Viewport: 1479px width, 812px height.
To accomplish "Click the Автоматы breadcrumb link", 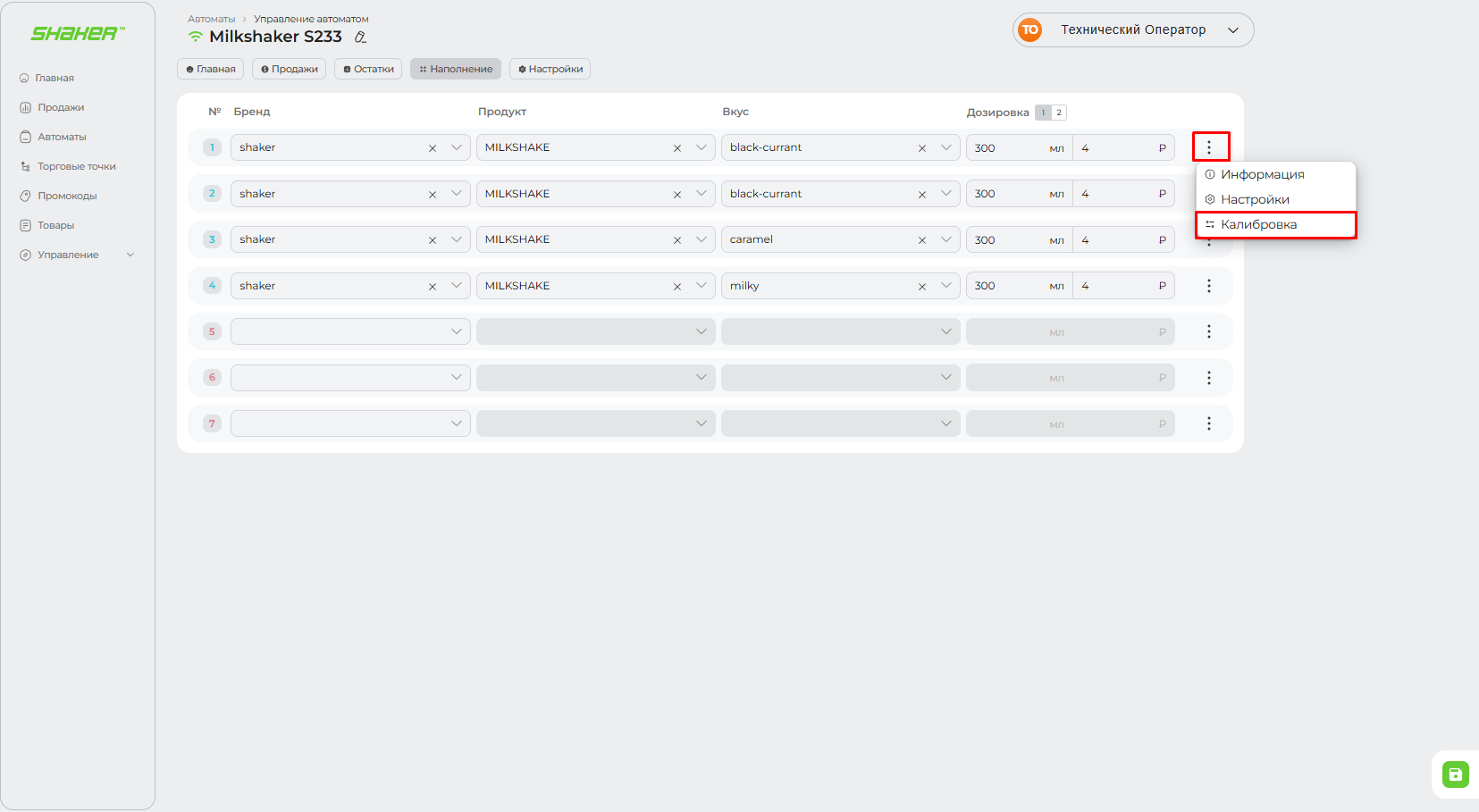I will 211,19.
